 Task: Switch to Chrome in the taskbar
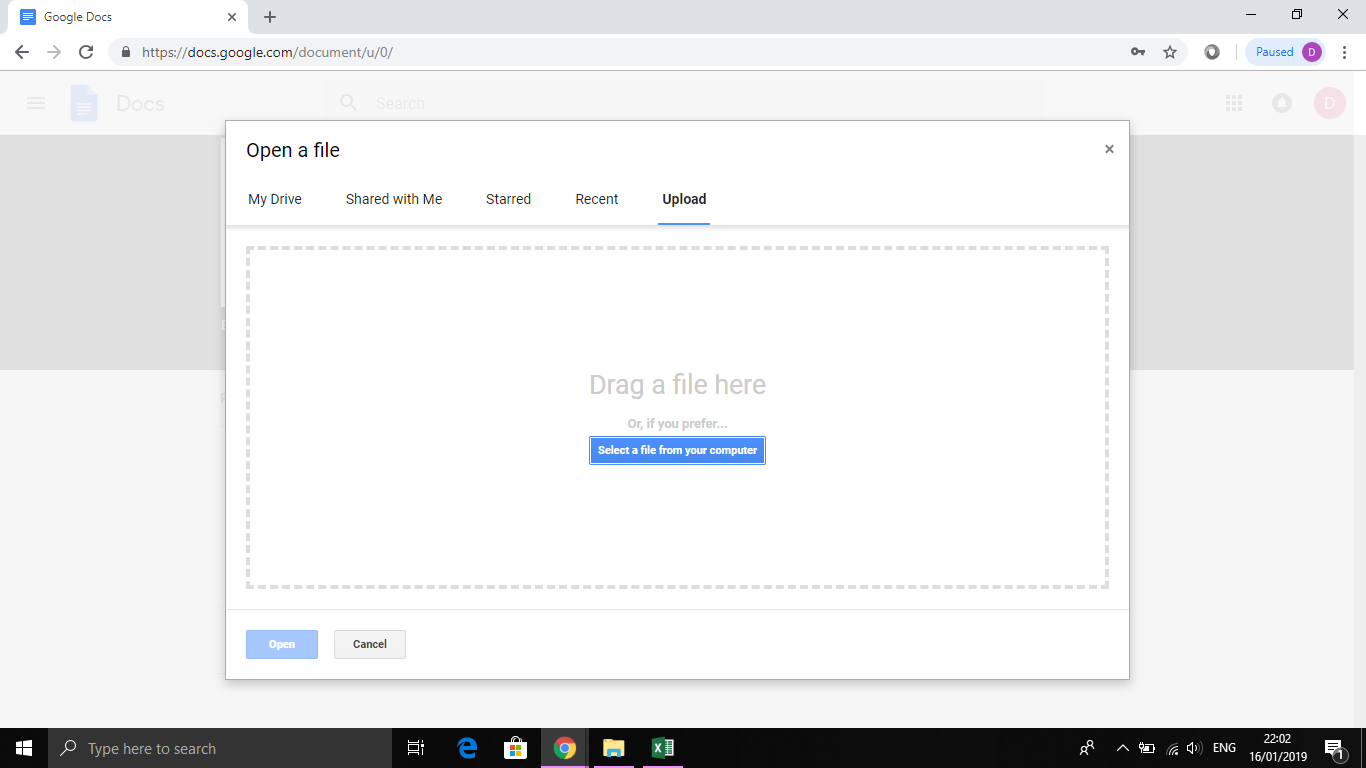pyautogui.click(x=565, y=748)
